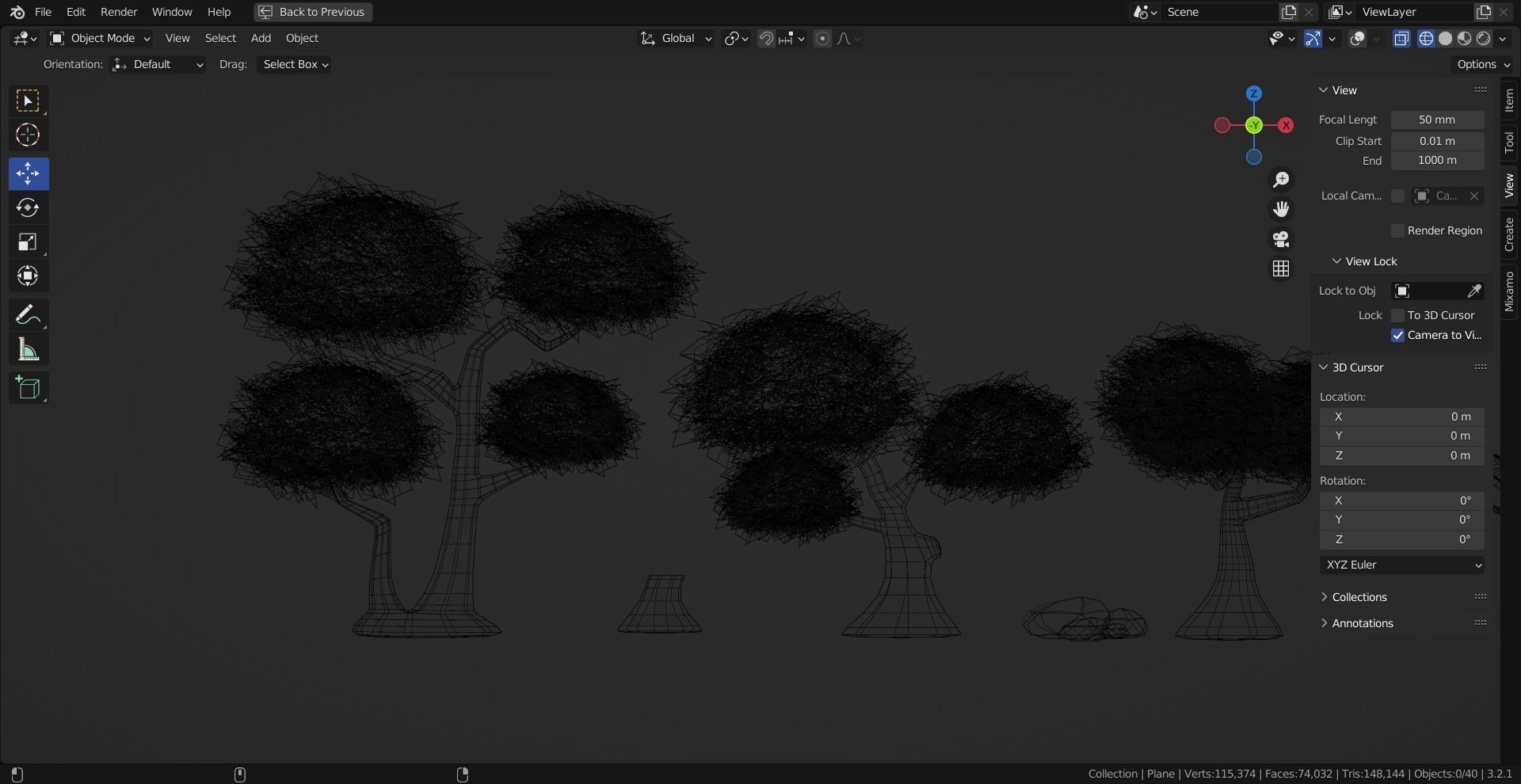Toggle camera view with camera gizmo

(1281, 239)
